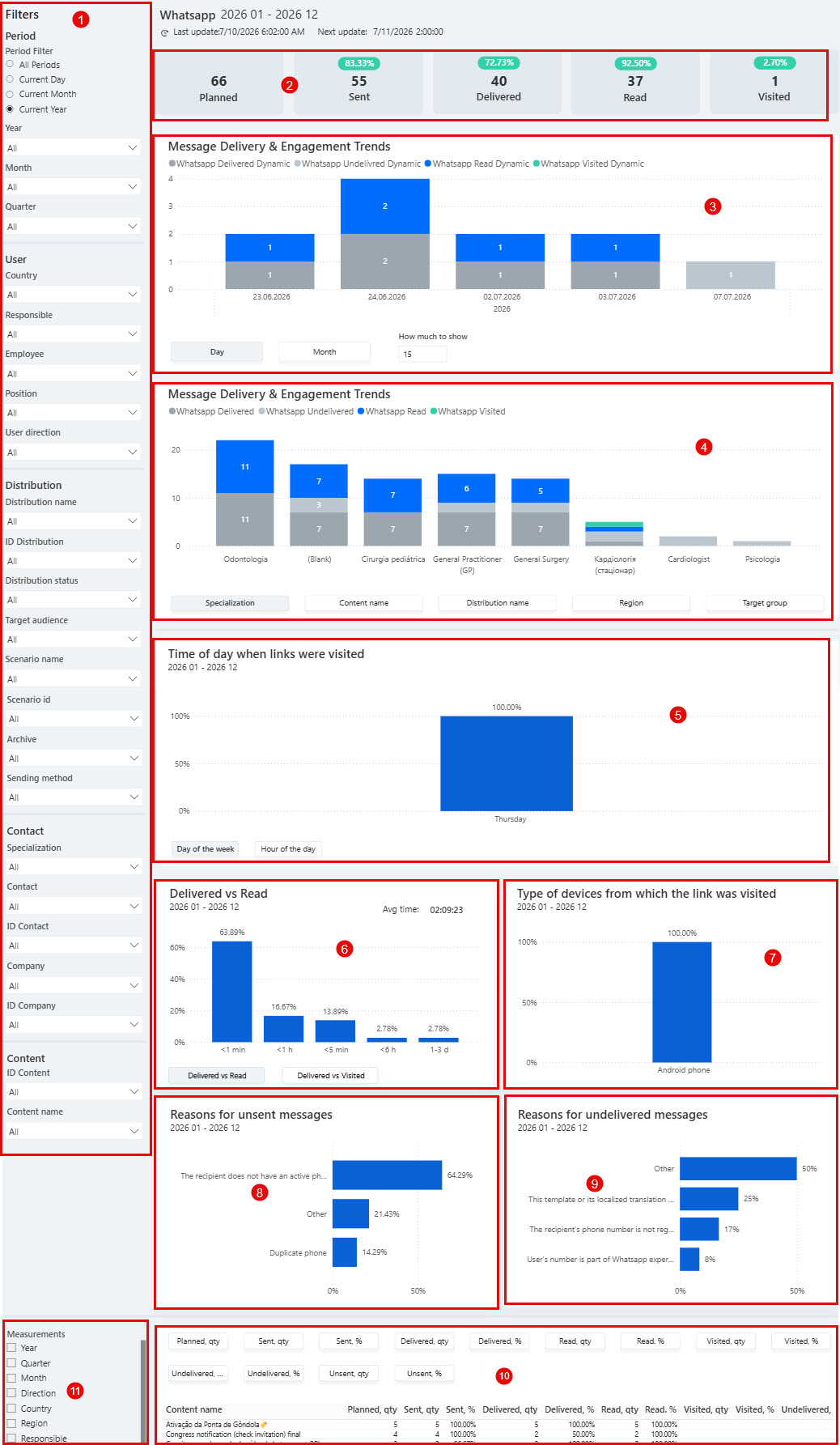Open the Employee dropdown

73,374
